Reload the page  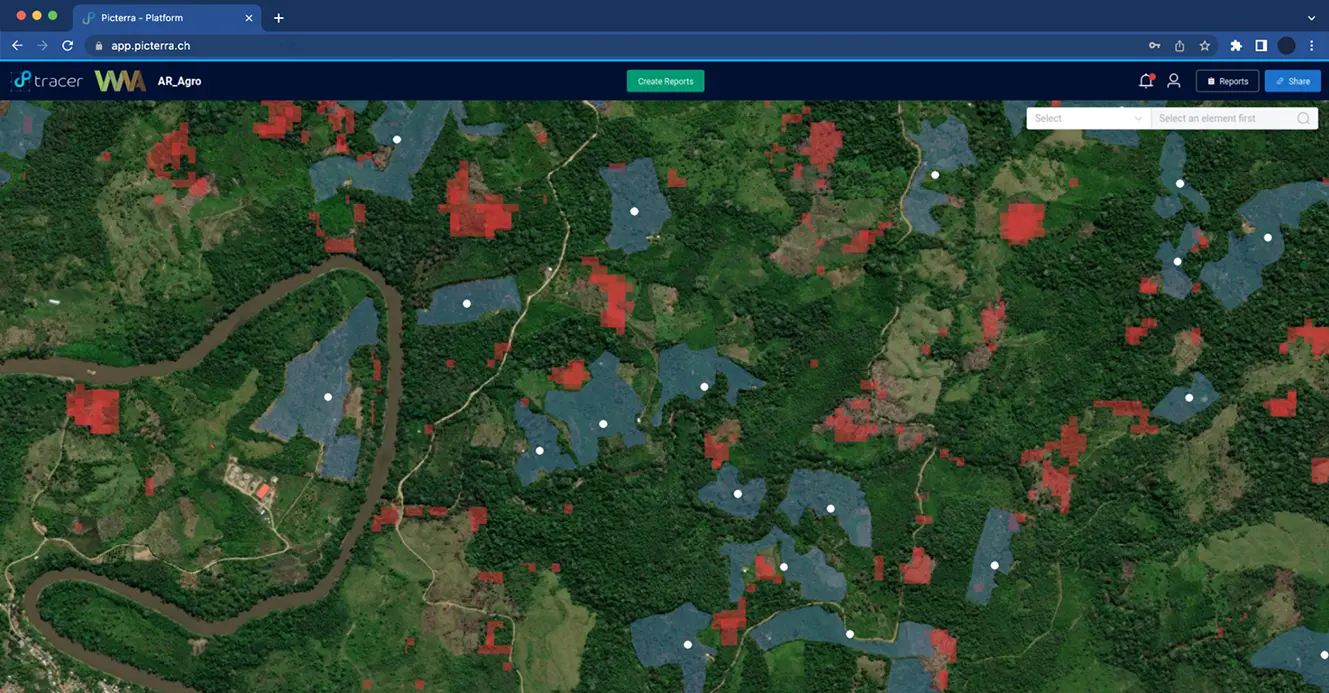coord(68,46)
